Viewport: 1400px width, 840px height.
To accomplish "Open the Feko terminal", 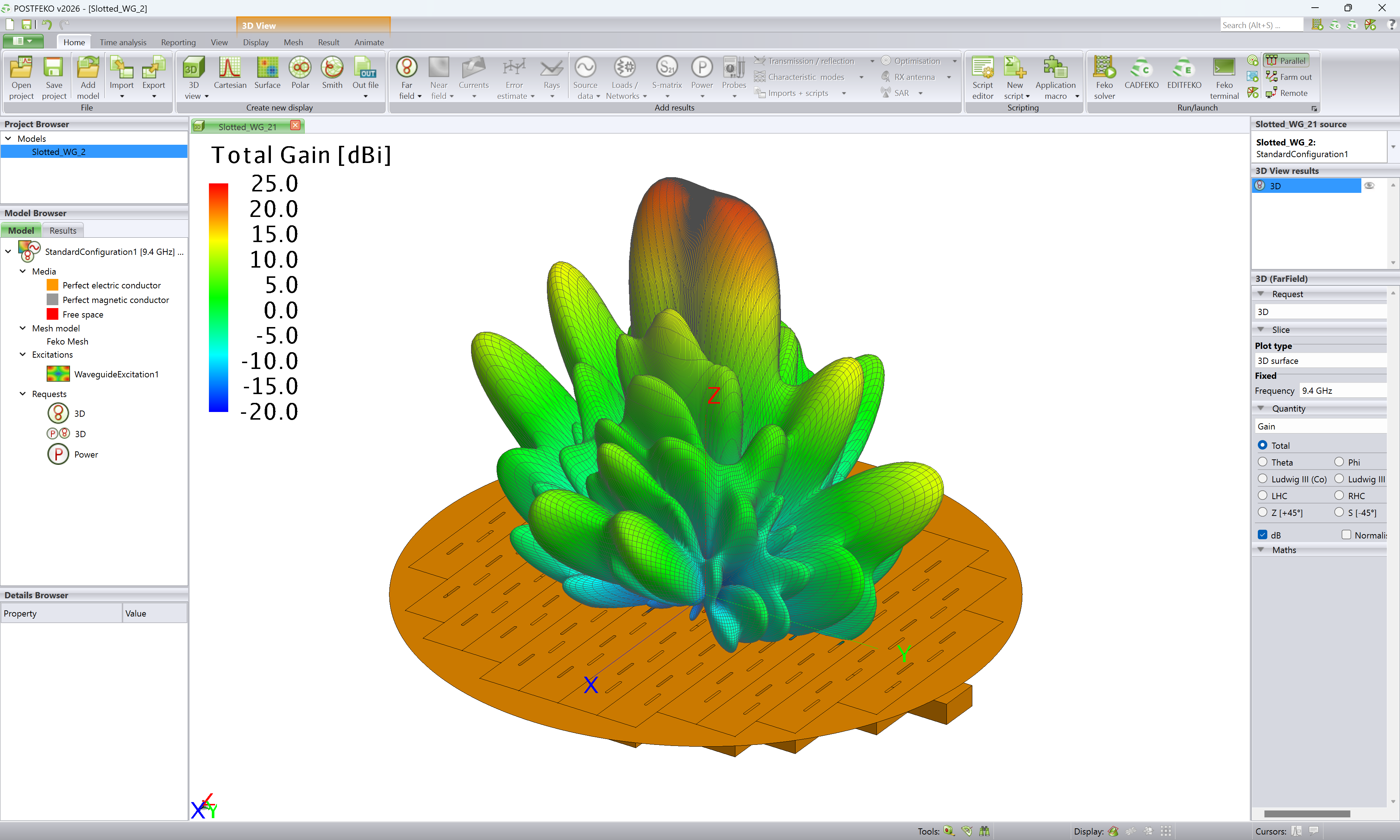I will [1224, 78].
